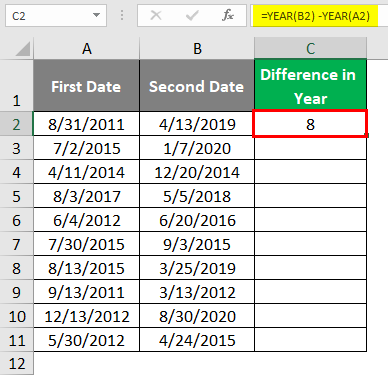Click the First Date header cell
Image resolution: width=388 pixels, height=375 pixels.
(87, 85)
